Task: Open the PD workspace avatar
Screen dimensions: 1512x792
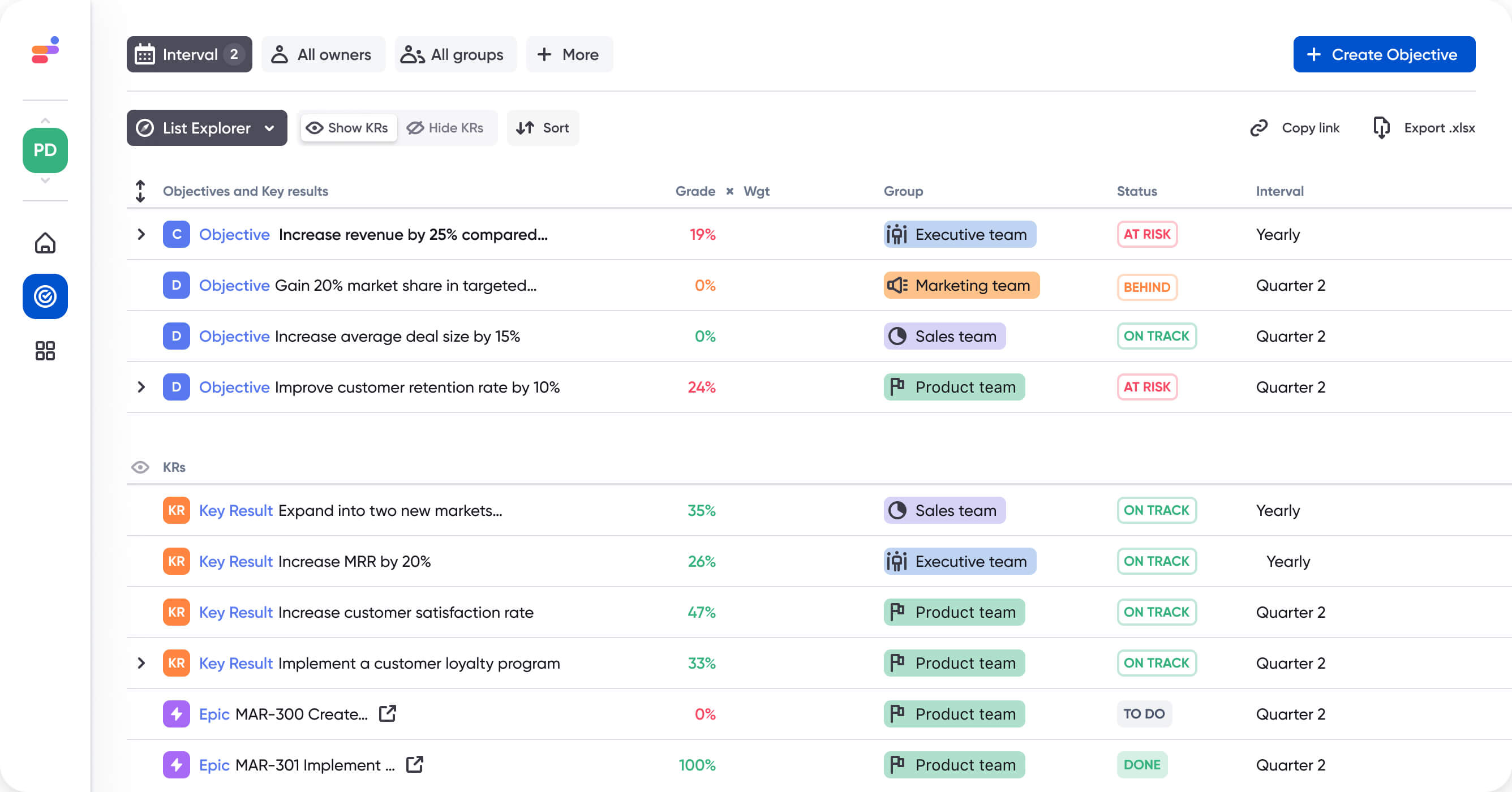Action: point(45,150)
